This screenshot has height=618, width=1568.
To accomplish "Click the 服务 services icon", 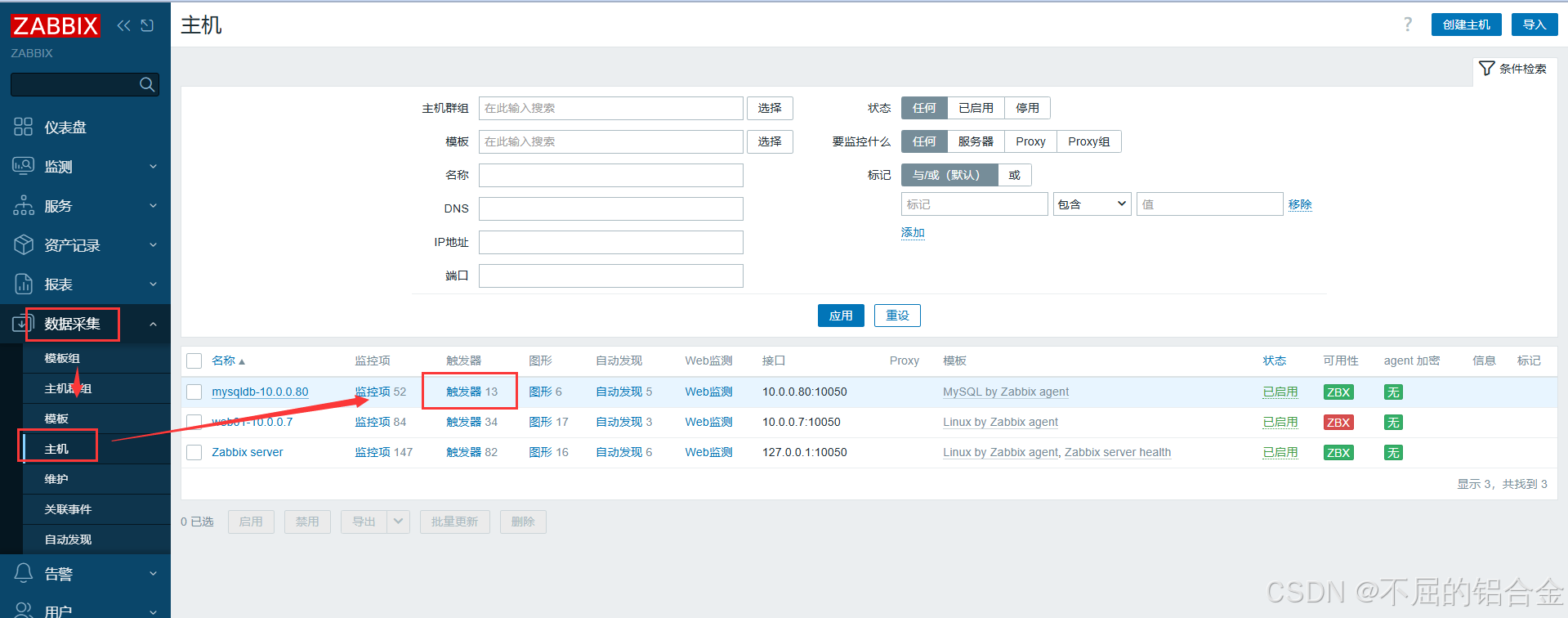I will [x=24, y=205].
